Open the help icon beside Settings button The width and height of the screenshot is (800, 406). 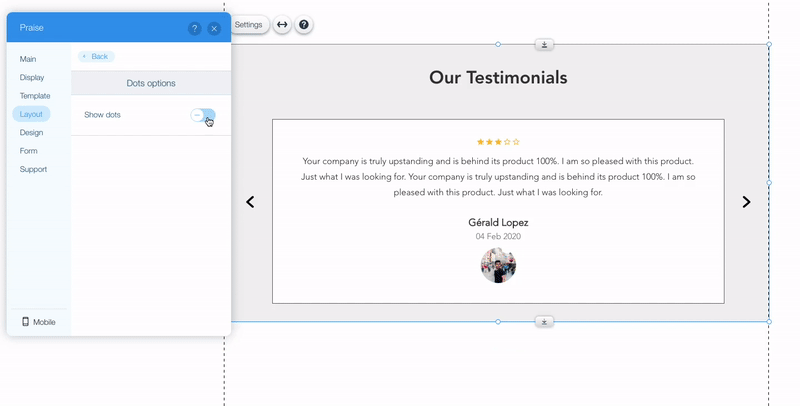coord(304,24)
